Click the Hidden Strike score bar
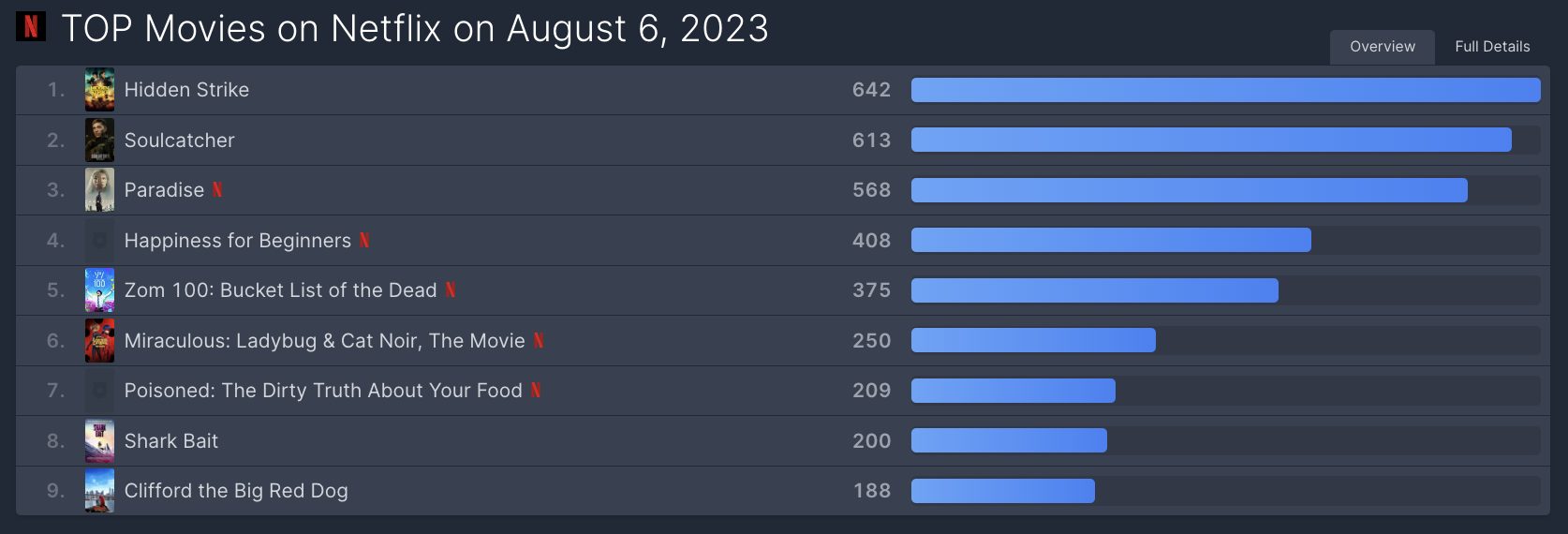 click(x=1225, y=90)
